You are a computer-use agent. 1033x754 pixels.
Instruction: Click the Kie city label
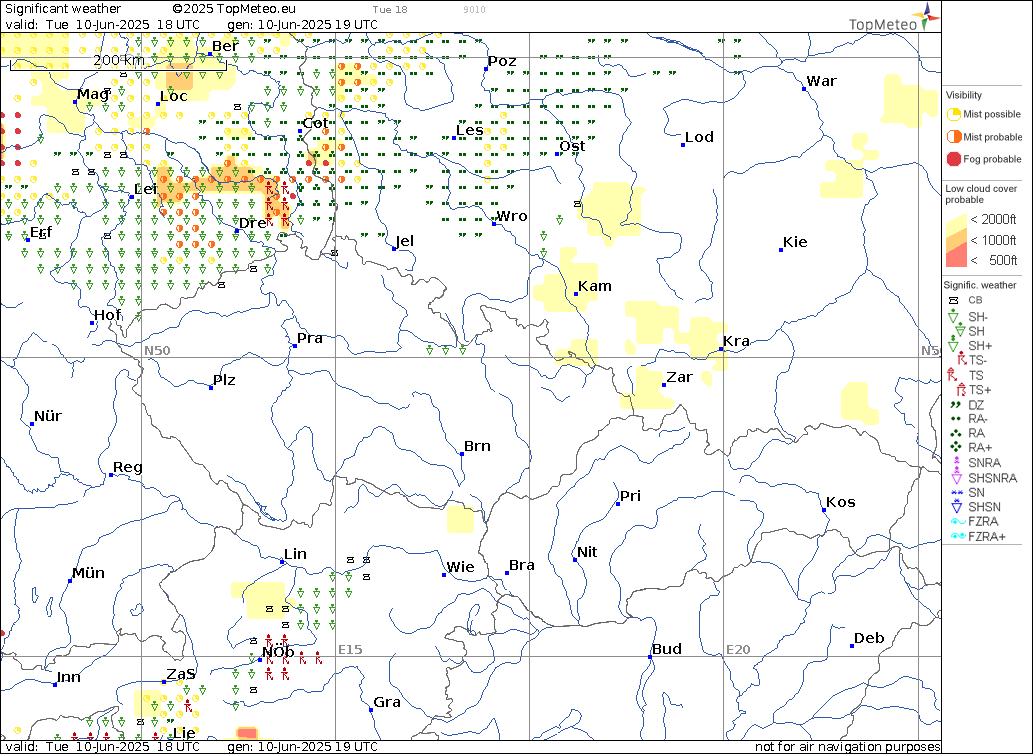[795, 242]
